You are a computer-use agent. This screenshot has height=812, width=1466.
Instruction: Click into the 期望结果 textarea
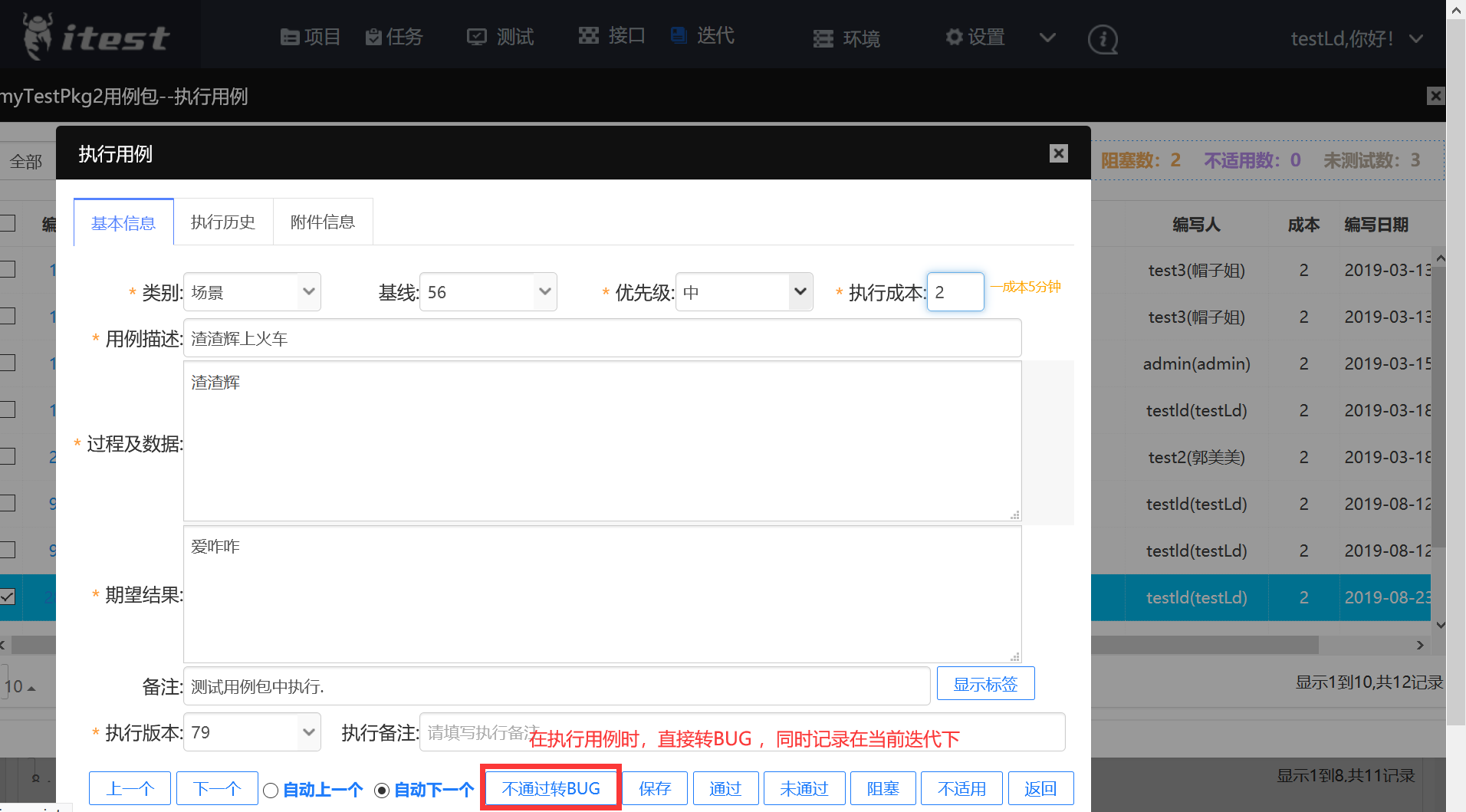(603, 594)
